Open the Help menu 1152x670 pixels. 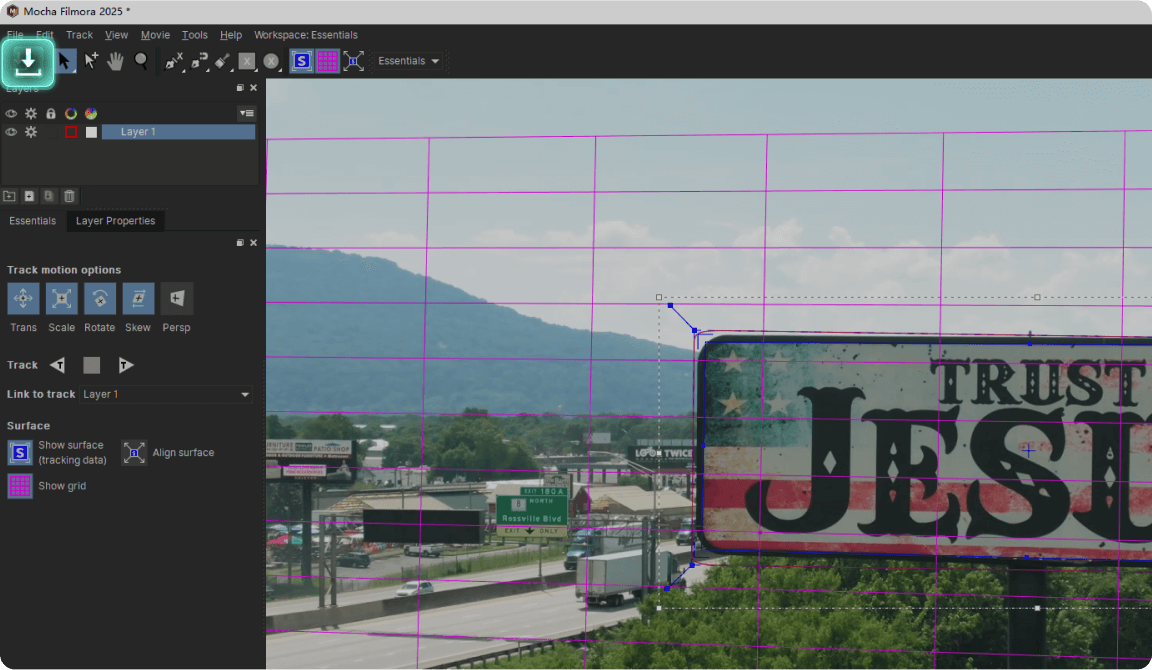pyautogui.click(x=231, y=35)
